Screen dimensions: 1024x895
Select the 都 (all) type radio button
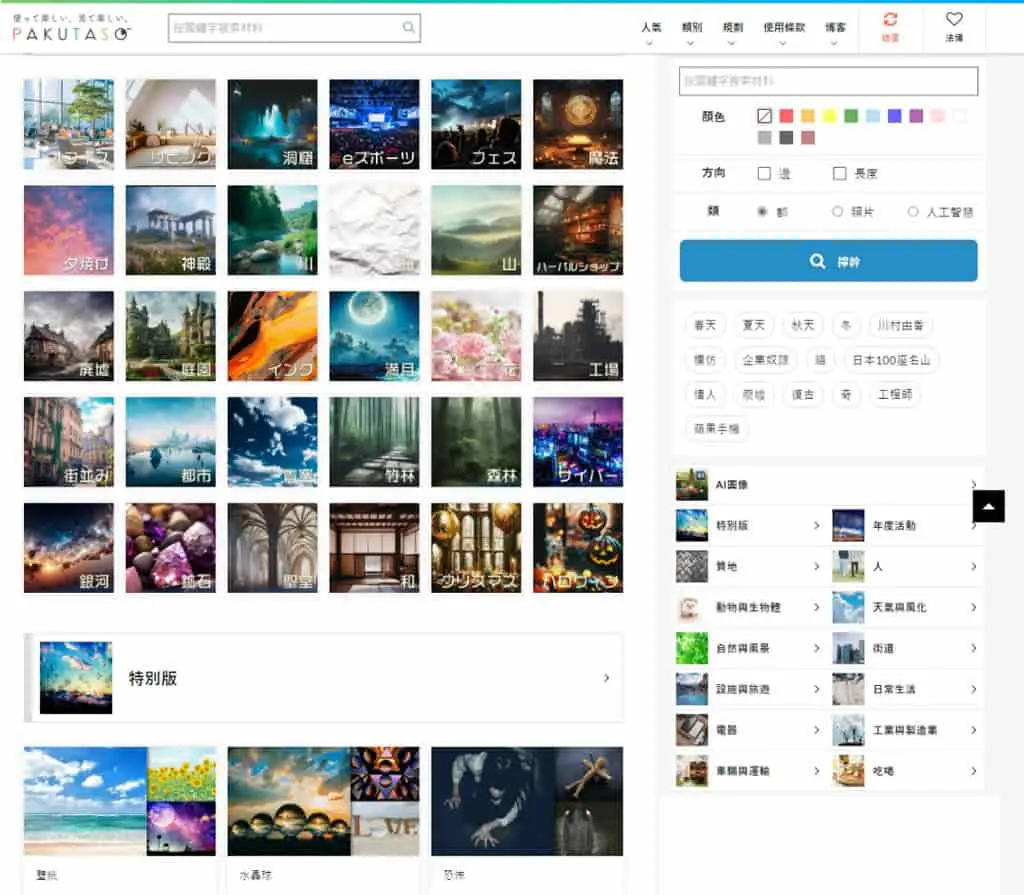pyautogui.click(x=761, y=212)
